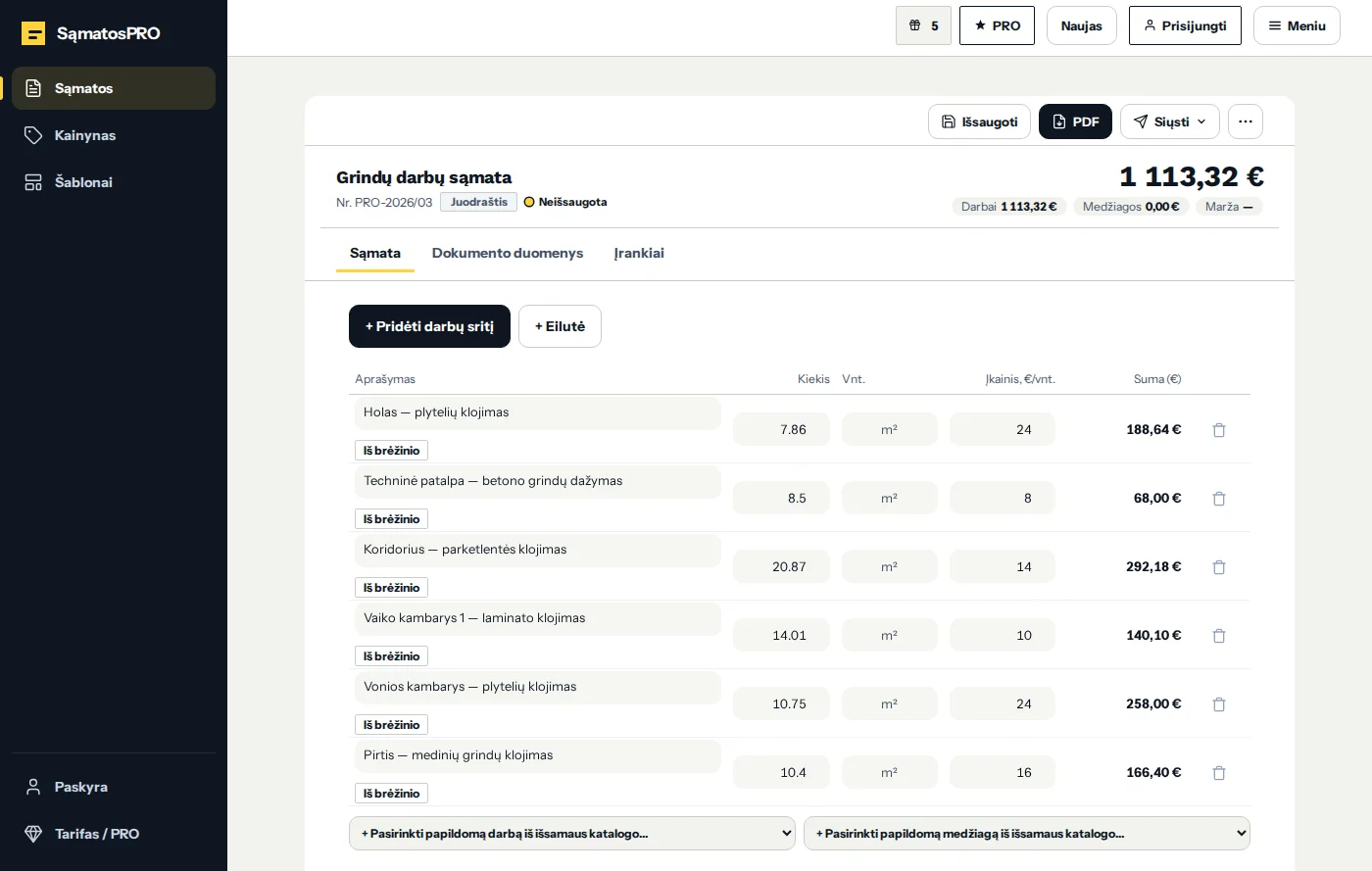Image resolution: width=1372 pixels, height=871 pixels.
Task: Open Paskyra account page
Action: 114,787
